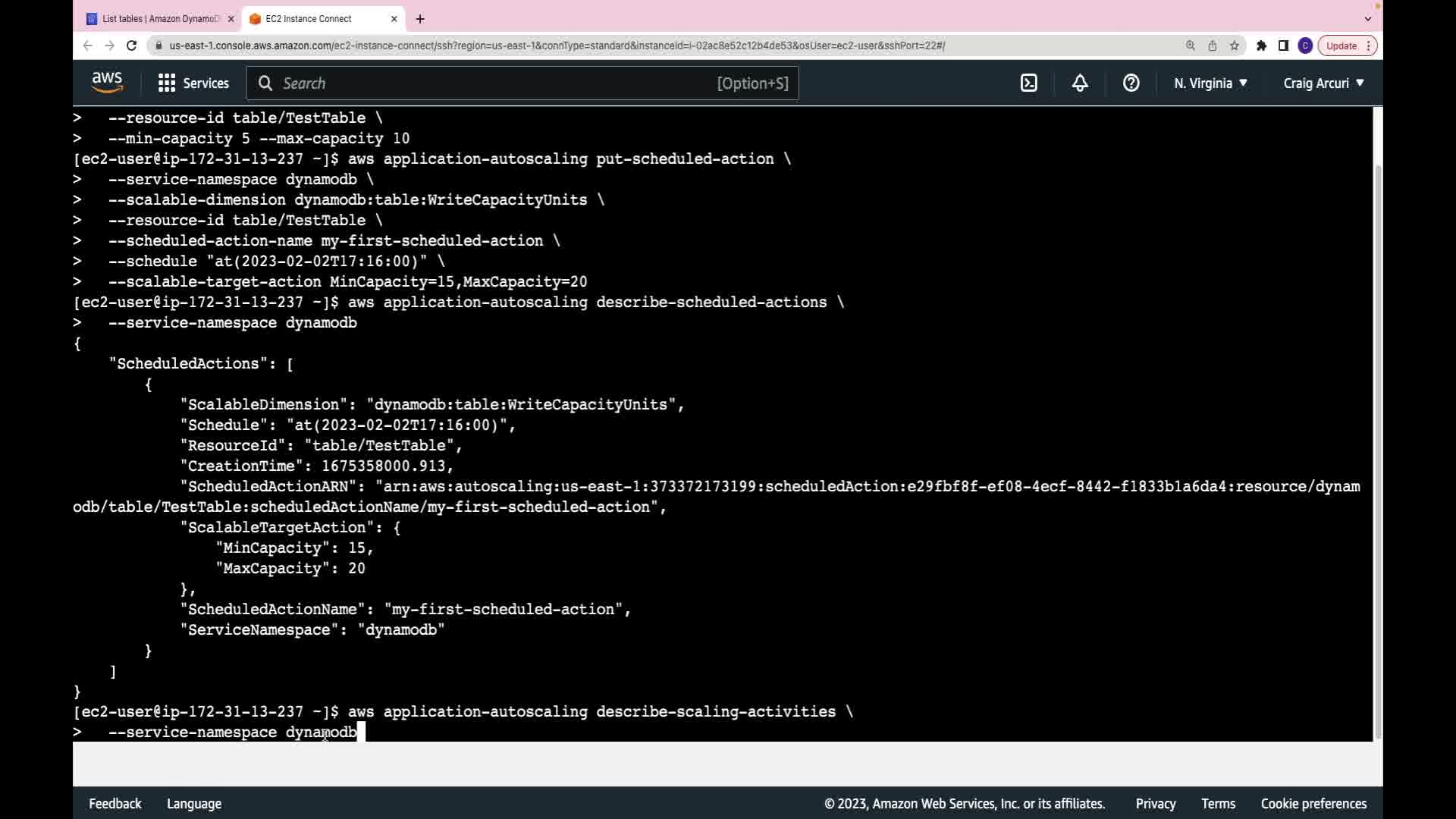Reload the current page
Image resolution: width=1456 pixels, height=819 pixels.
click(131, 45)
